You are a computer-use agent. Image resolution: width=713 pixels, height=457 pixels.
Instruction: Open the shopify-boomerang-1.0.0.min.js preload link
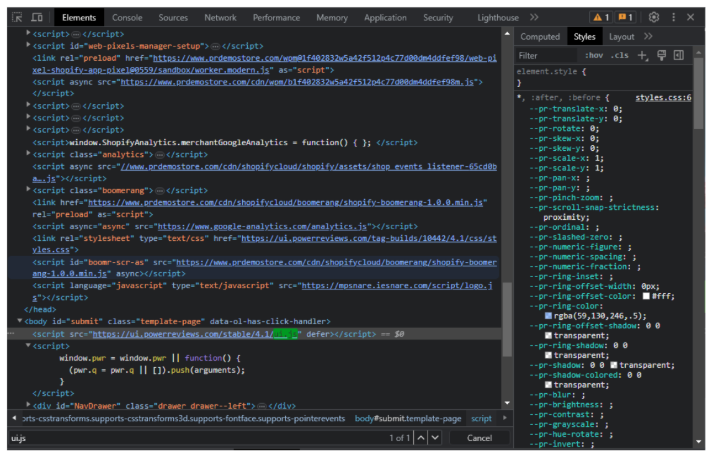(285, 202)
